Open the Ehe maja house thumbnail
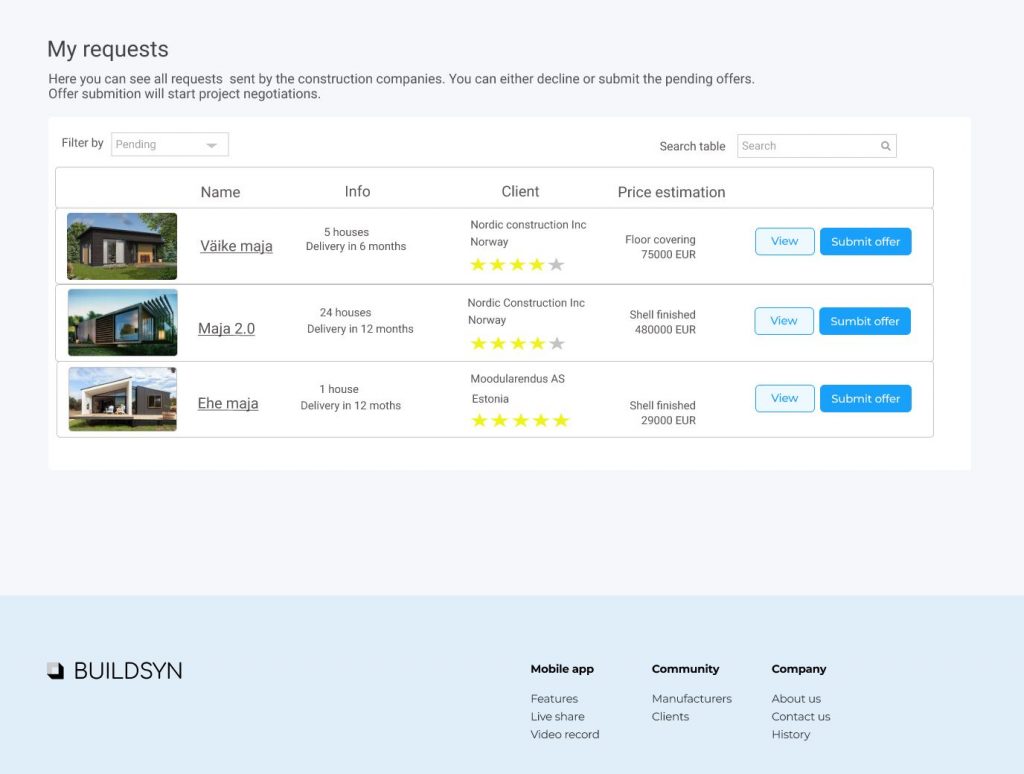Viewport: 1024px width, 774px height. 122,399
